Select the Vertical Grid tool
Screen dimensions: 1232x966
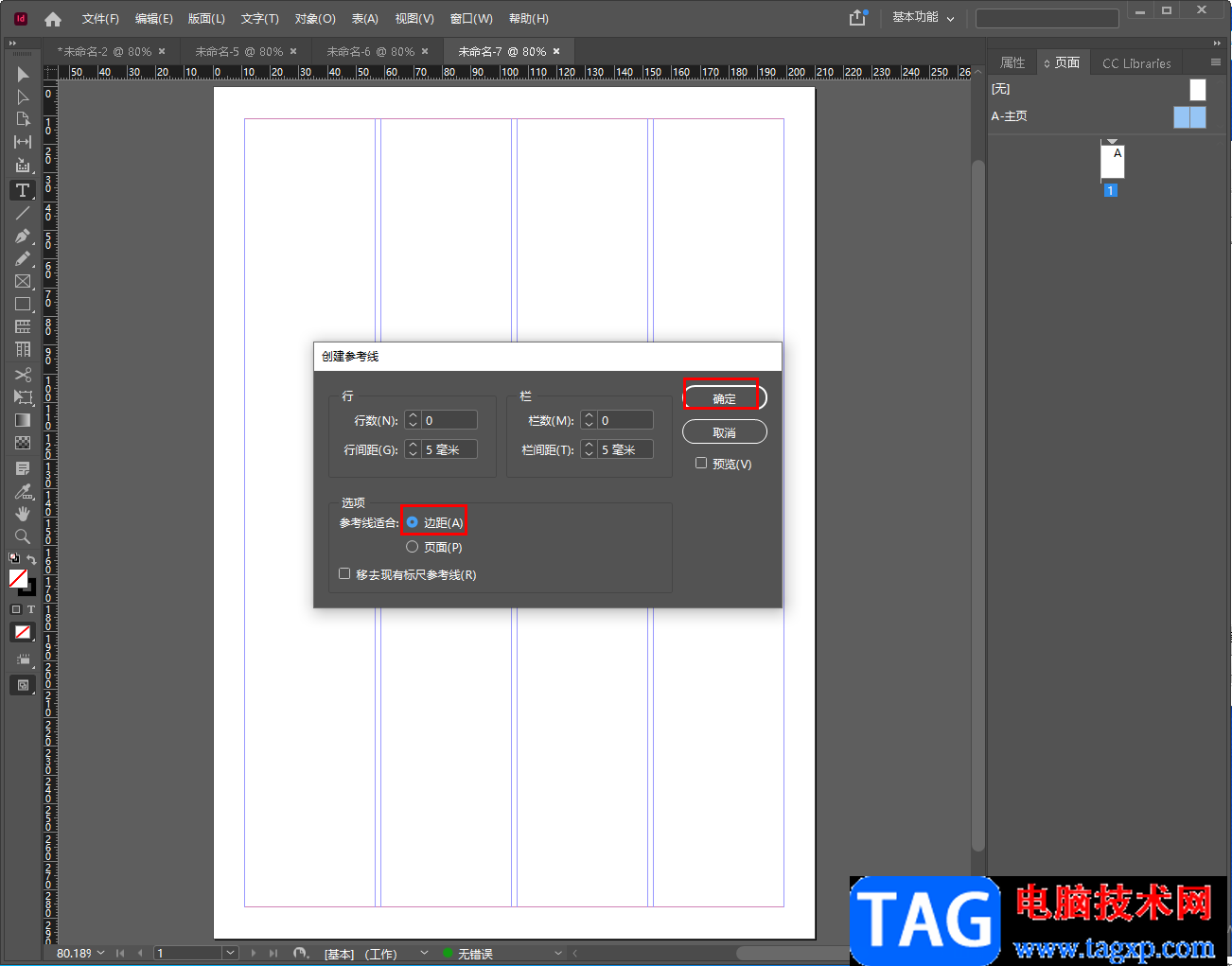click(x=23, y=350)
